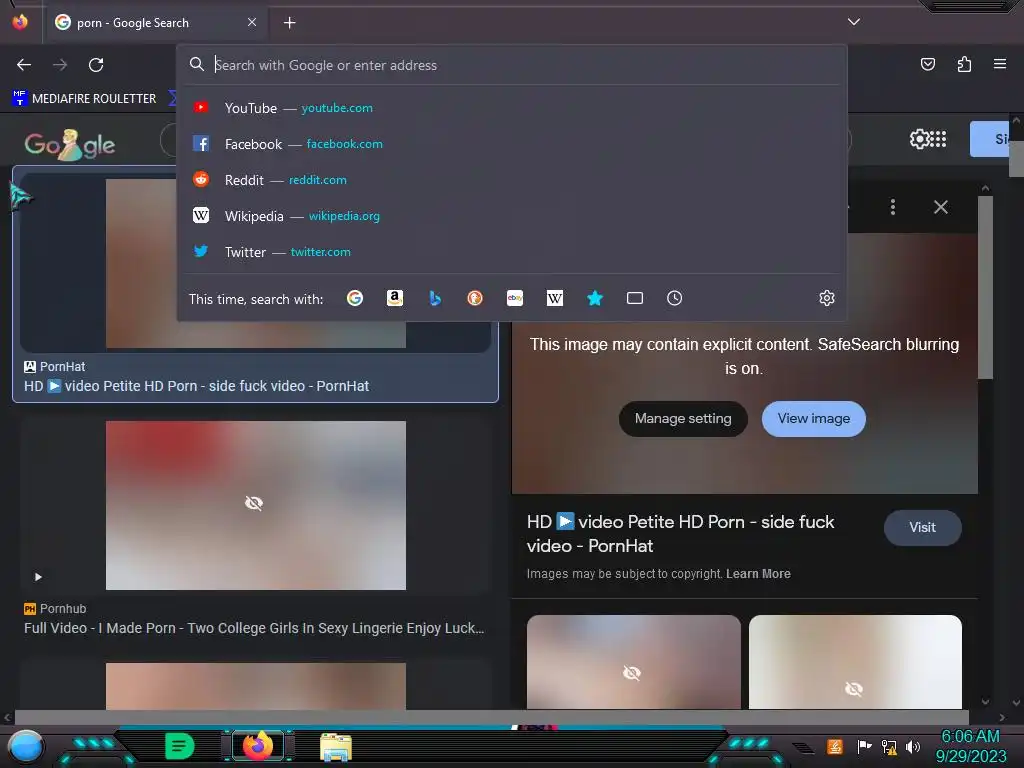Click the Google logo doodle
The image size is (1024, 768).
point(70,145)
